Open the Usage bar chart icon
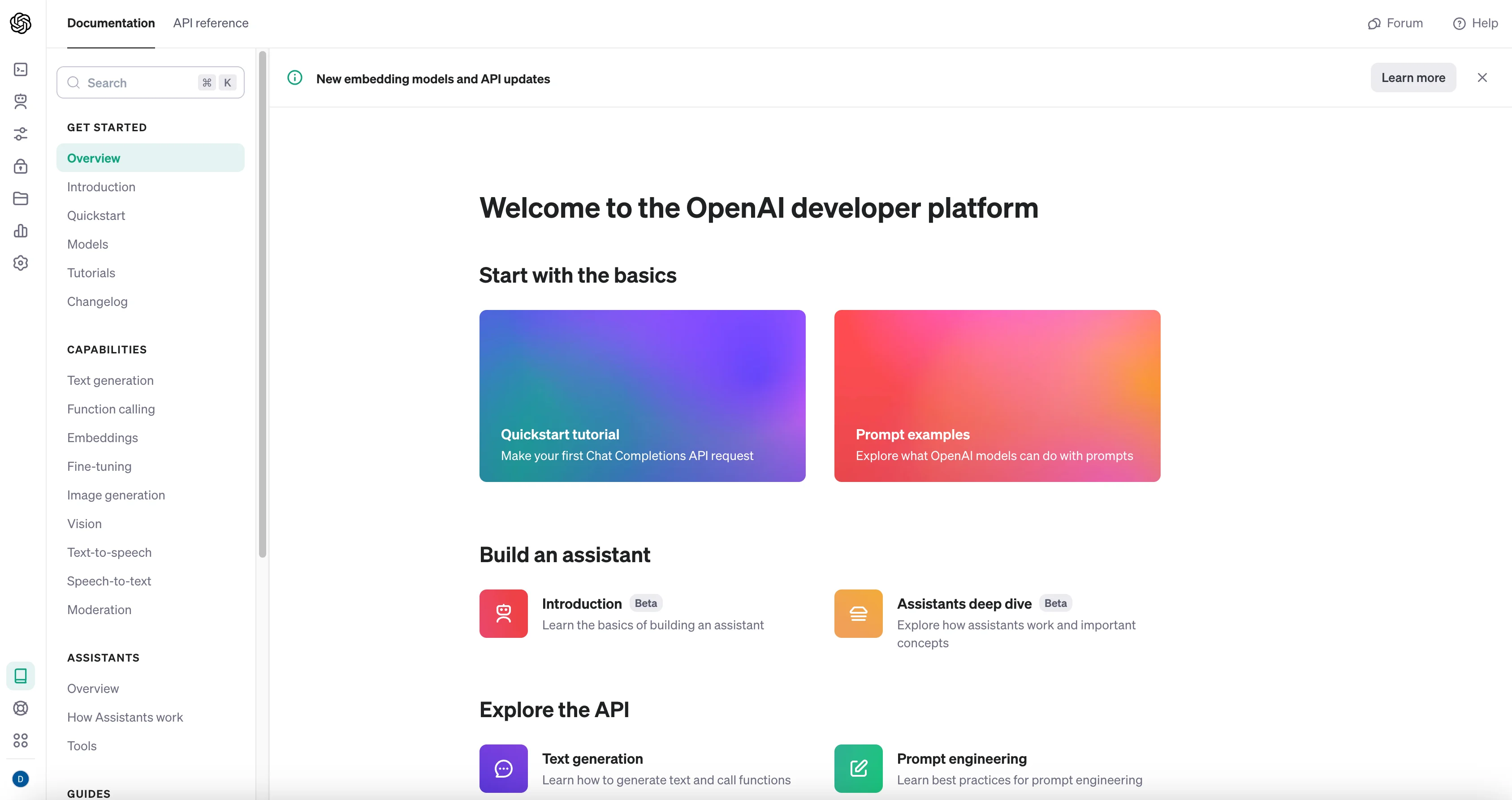 tap(21, 231)
